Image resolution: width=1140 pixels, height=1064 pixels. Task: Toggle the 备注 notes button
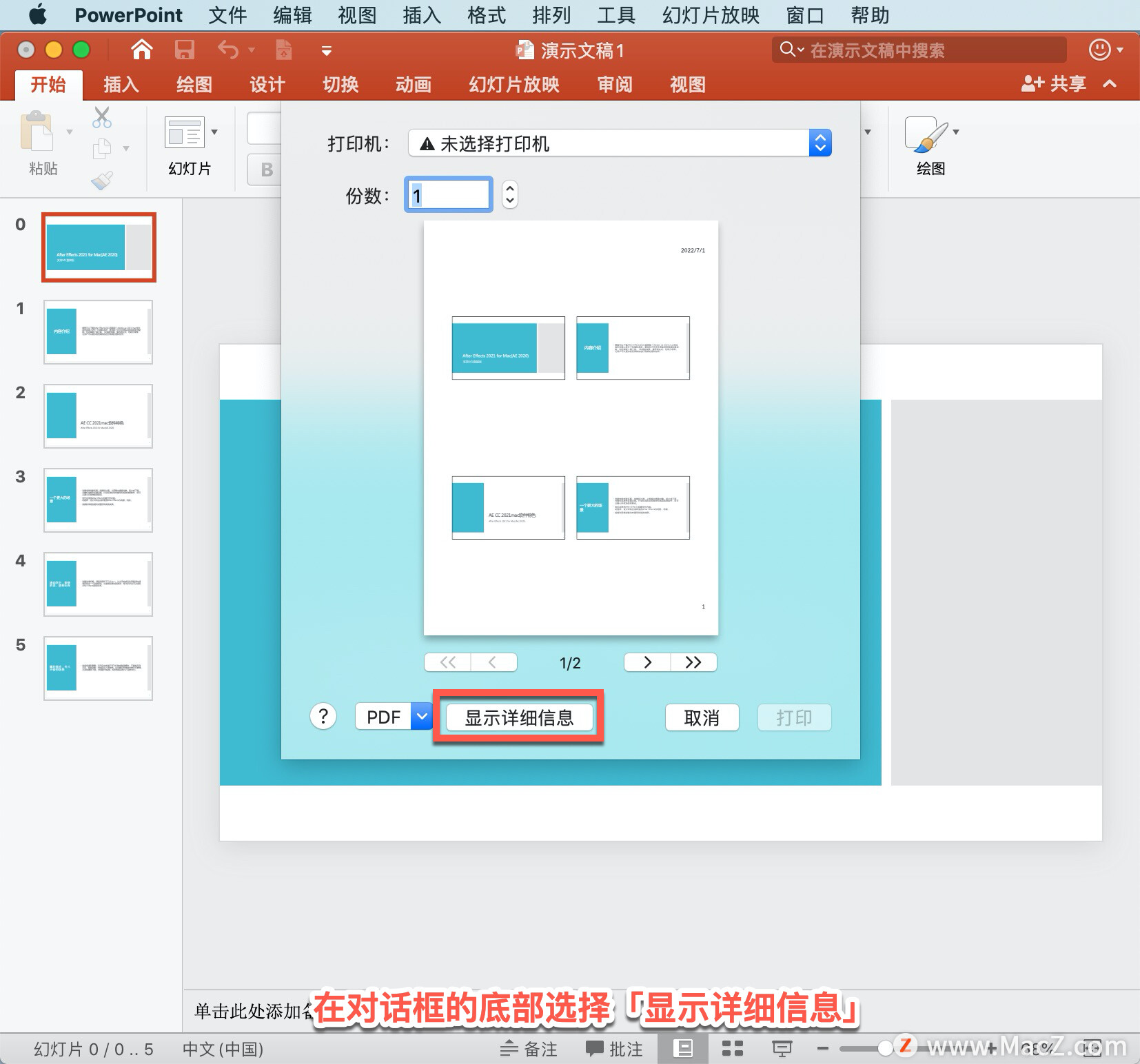tap(529, 1049)
